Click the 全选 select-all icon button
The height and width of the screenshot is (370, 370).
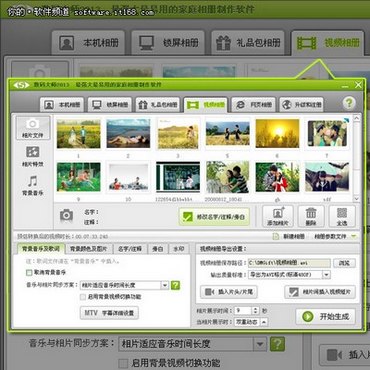tap(342, 216)
